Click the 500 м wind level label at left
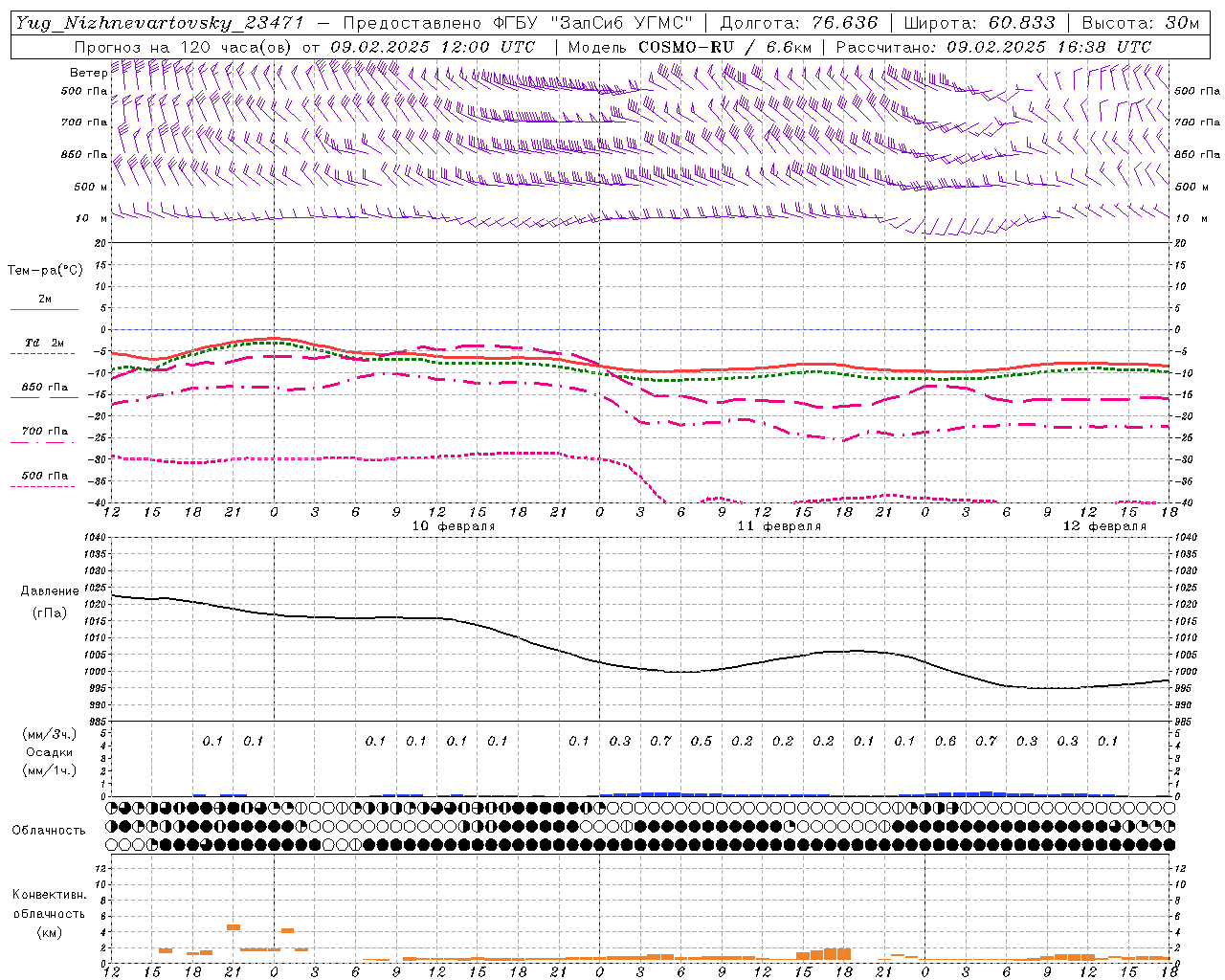Screen dimensions: 1225x980 coord(91,187)
